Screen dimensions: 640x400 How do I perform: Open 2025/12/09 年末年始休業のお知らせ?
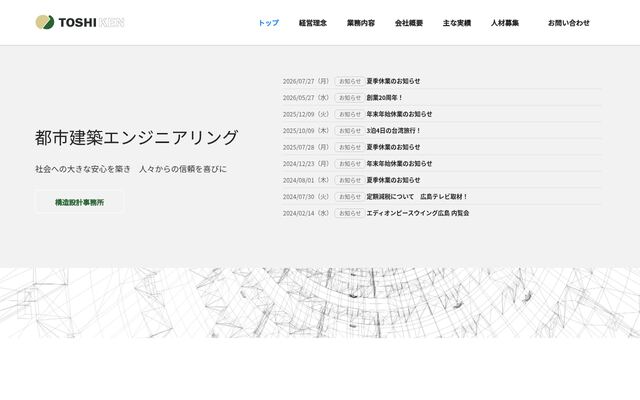tap(399, 114)
